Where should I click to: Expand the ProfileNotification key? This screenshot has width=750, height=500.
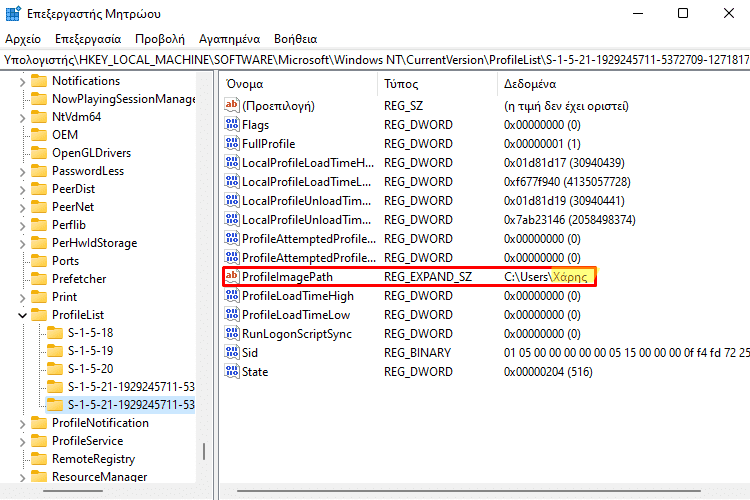pyautogui.click(x=22, y=424)
